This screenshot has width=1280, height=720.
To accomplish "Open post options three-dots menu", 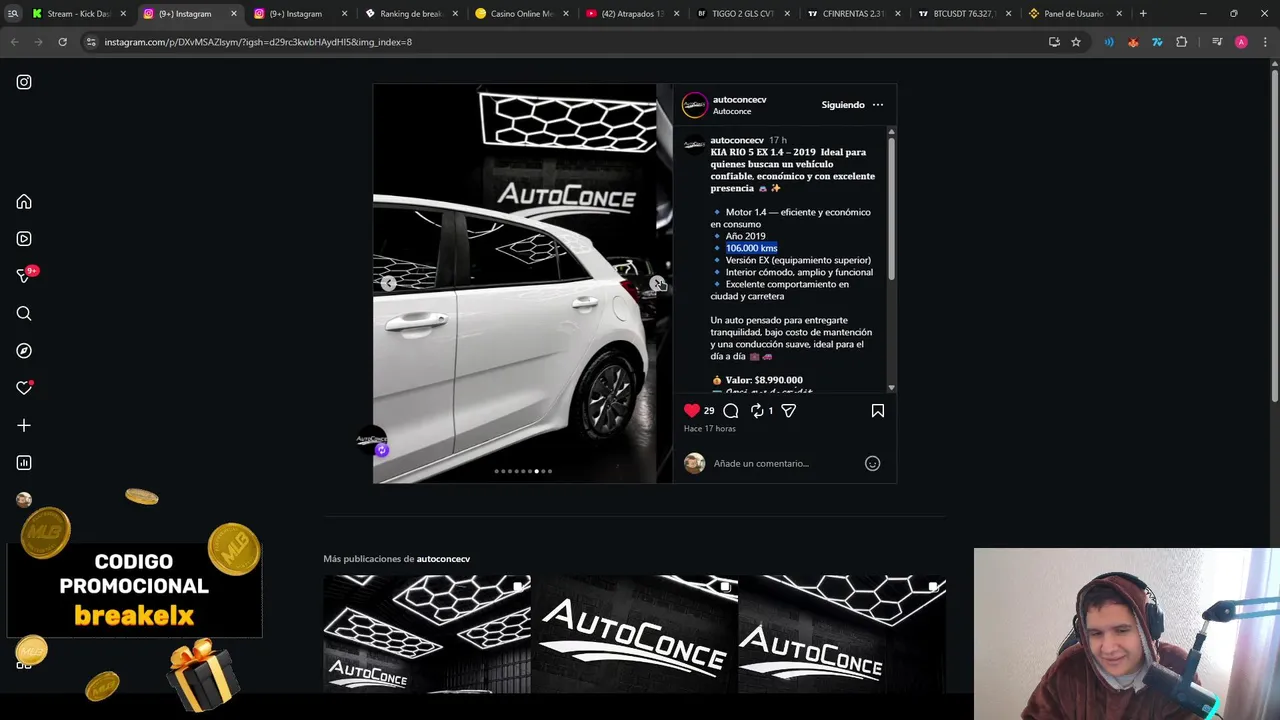I will (x=878, y=105).
